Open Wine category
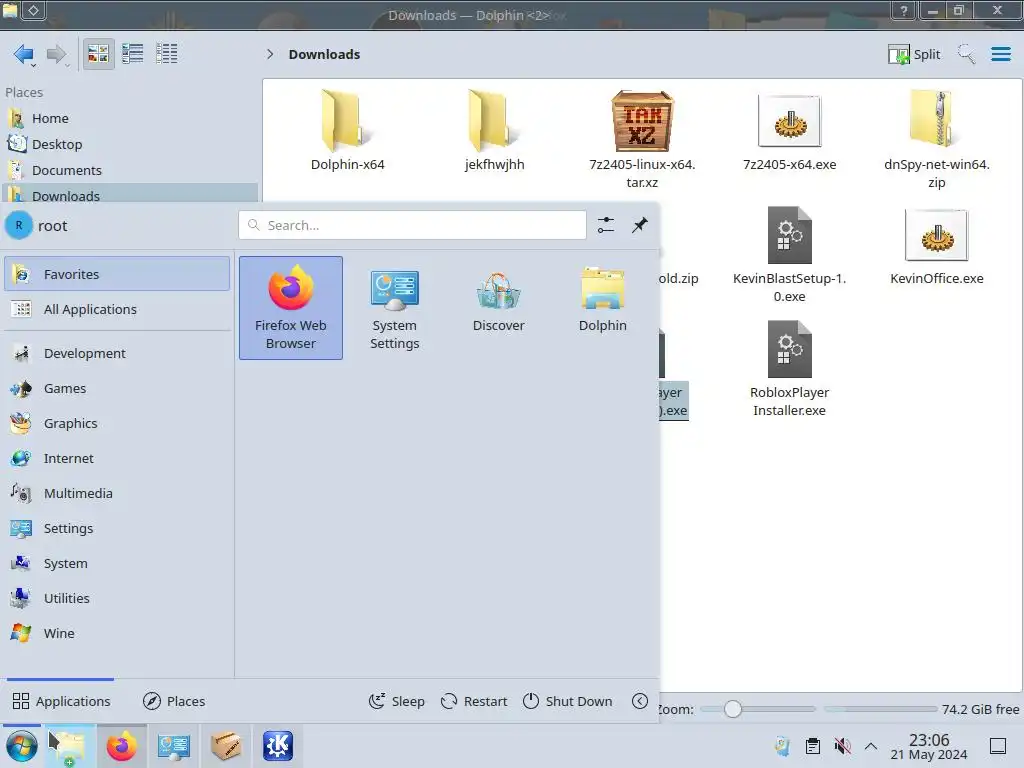The width and height of the screenshot is (1024, 768). point(117,633)
